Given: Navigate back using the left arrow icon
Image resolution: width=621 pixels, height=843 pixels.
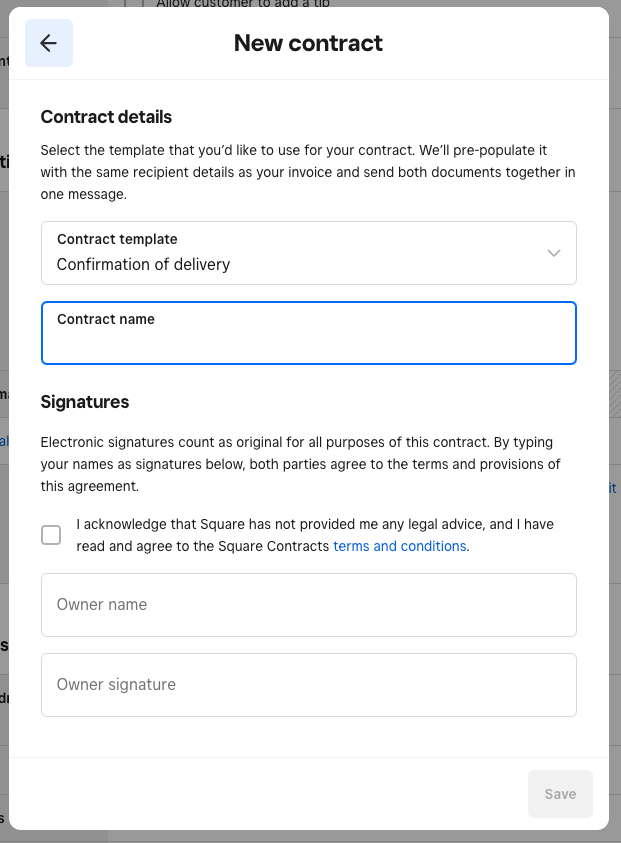Looking at the screenshot, I should click(x=48, y=42).
